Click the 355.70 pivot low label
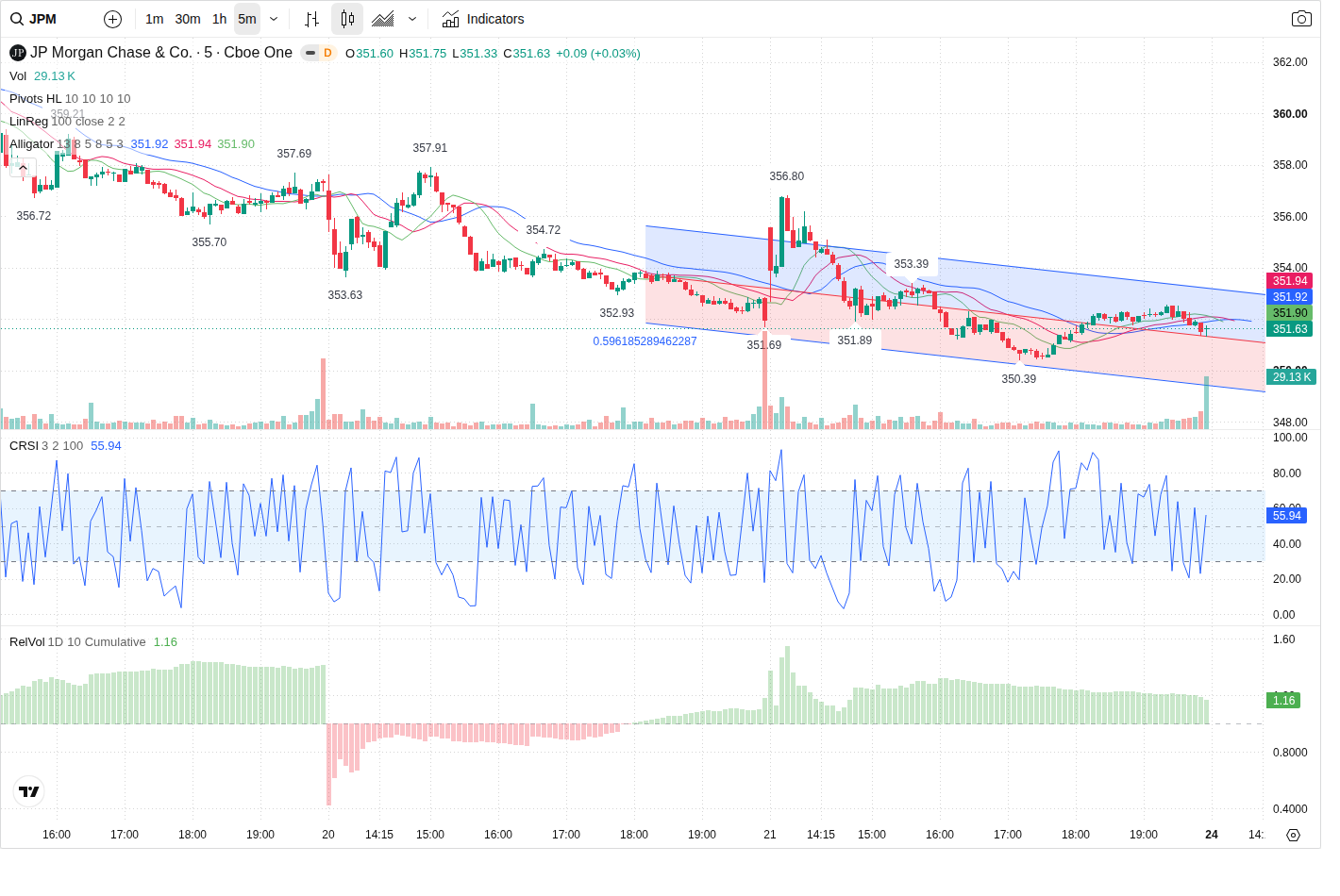1340x896 pixels. click(x=209, y=242)
